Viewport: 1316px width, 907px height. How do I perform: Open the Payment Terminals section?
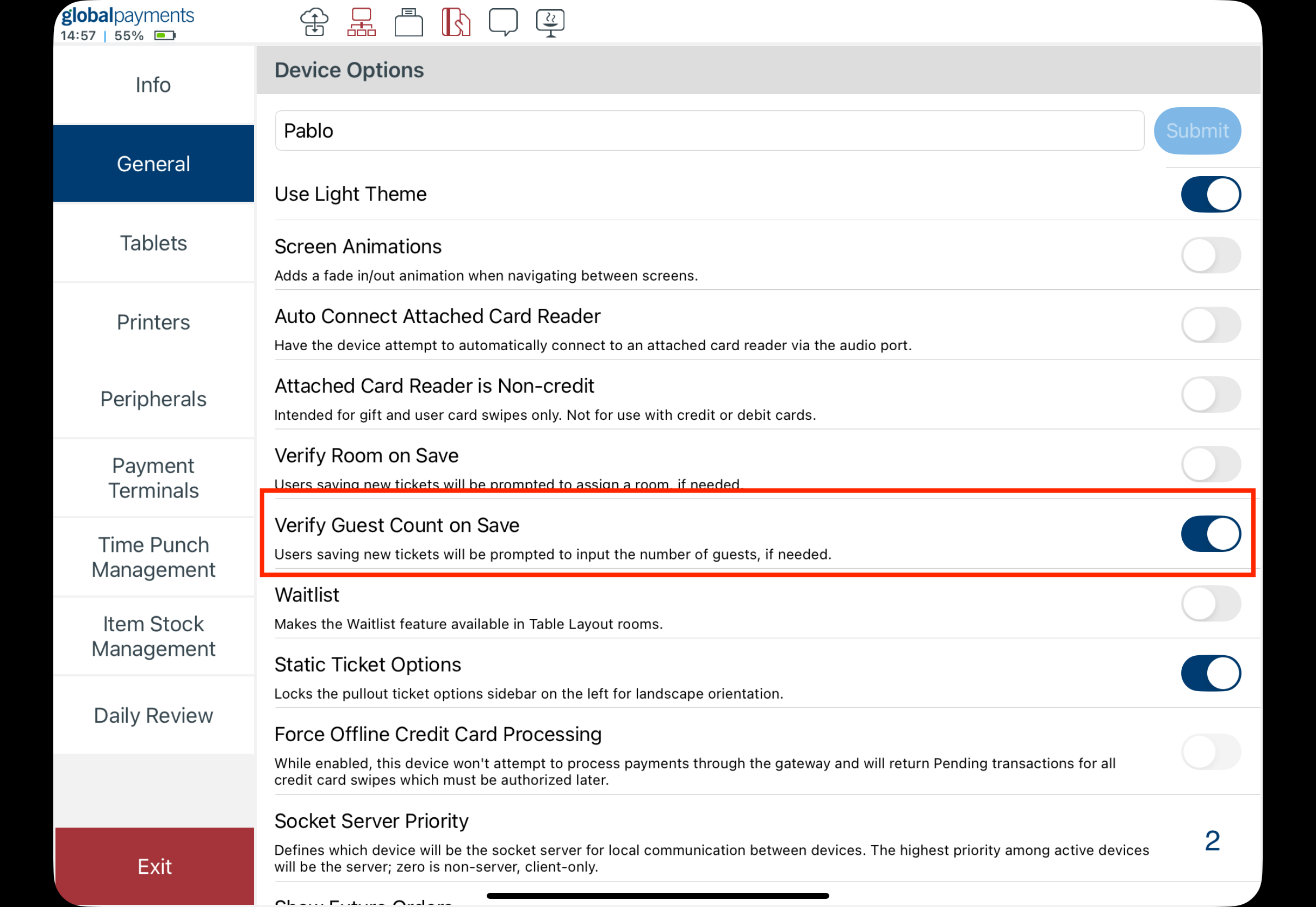(153, 477)
